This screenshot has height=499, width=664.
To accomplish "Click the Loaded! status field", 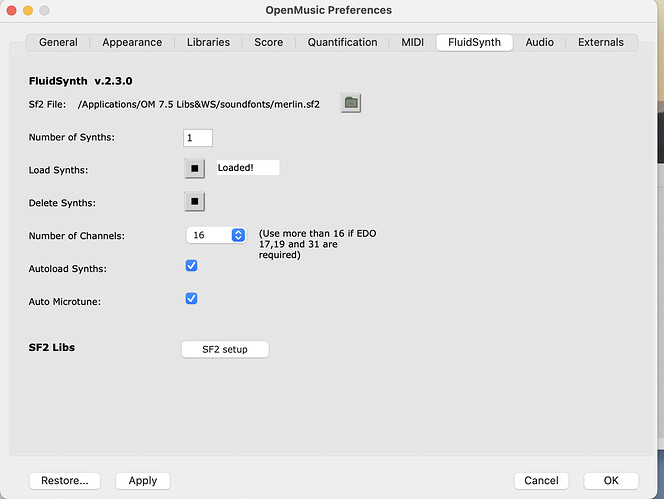I will point(248,168).
